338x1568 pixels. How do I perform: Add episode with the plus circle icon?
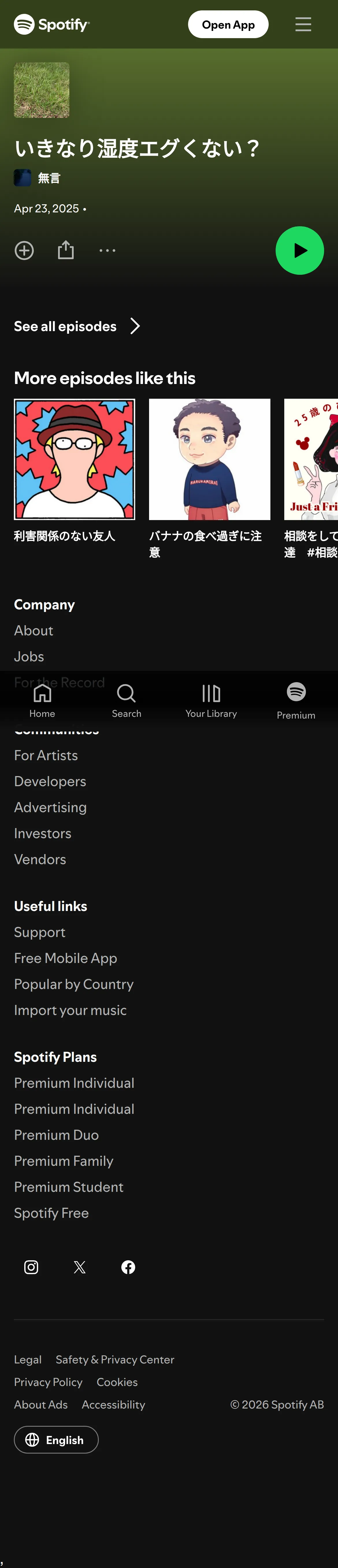pos(24,250)
